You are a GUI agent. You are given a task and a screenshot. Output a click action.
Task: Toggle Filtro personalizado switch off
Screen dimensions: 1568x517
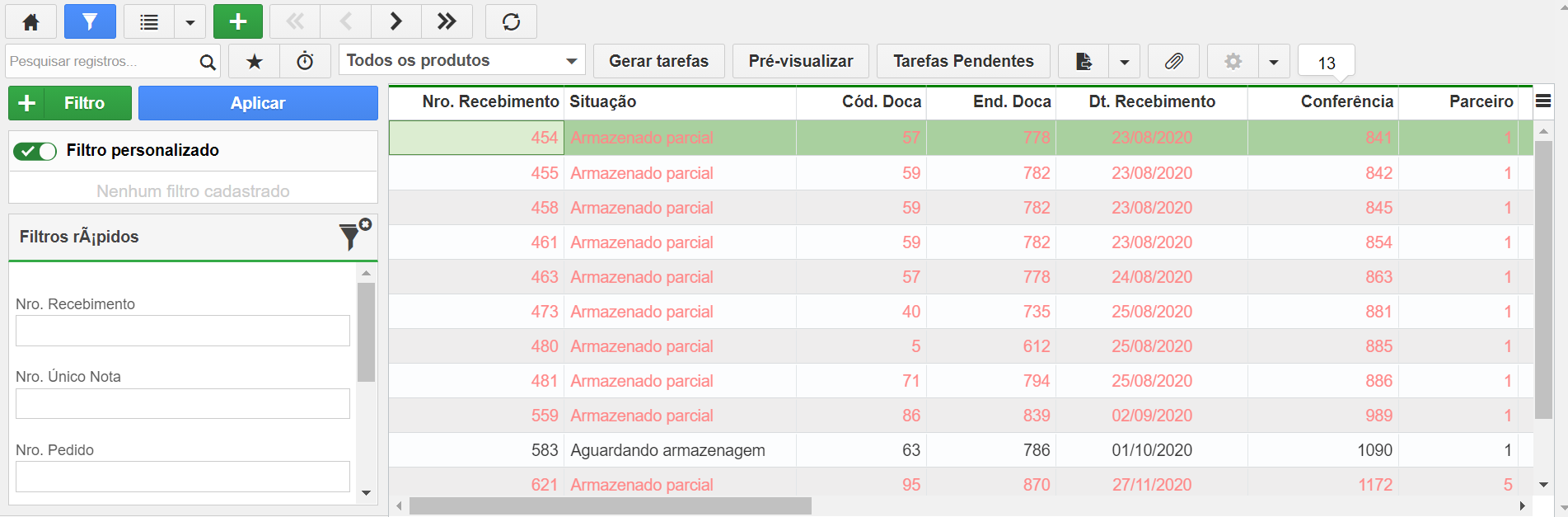click(x=35, y=151)
